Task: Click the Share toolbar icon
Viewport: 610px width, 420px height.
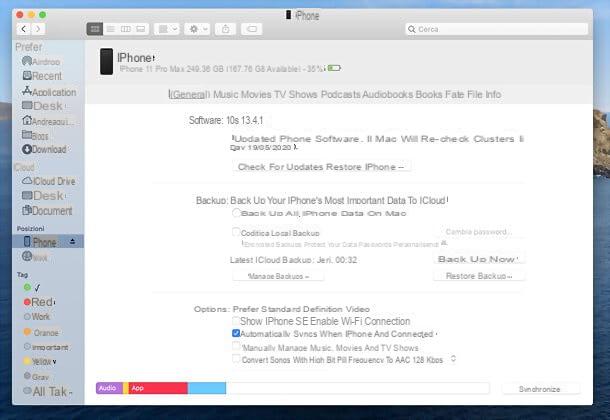Action: pos(226,29)
